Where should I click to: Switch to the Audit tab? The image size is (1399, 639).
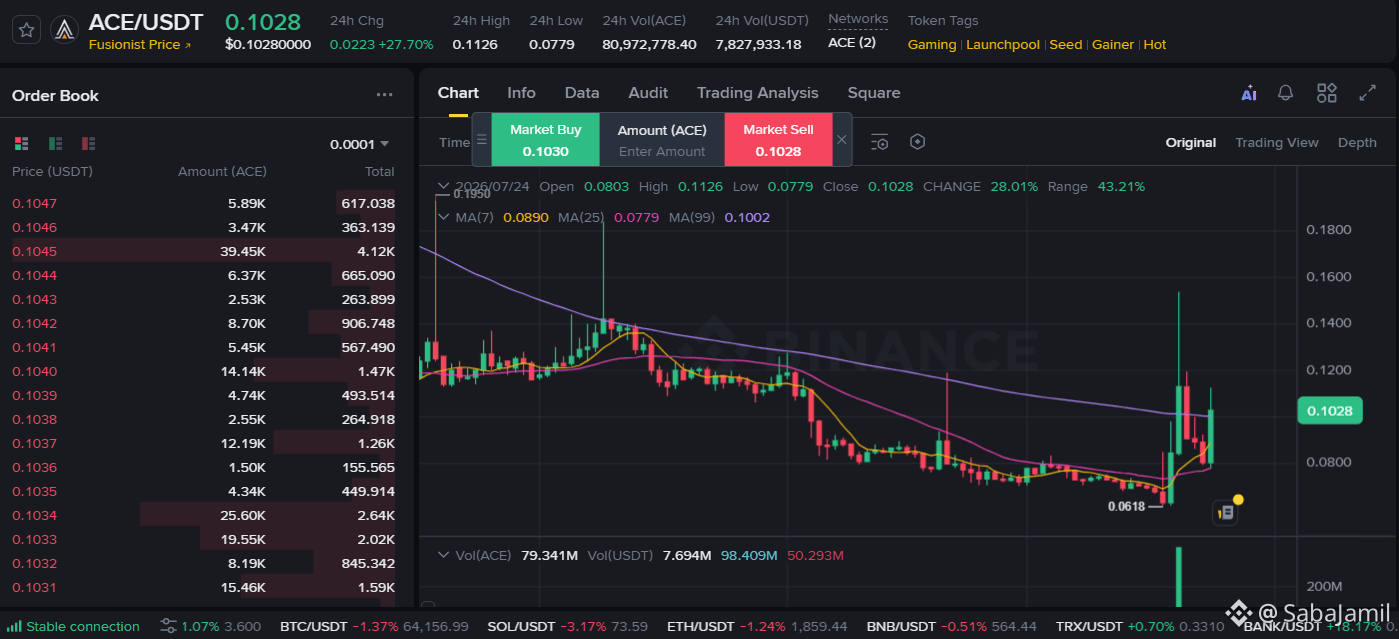(648, 93)
